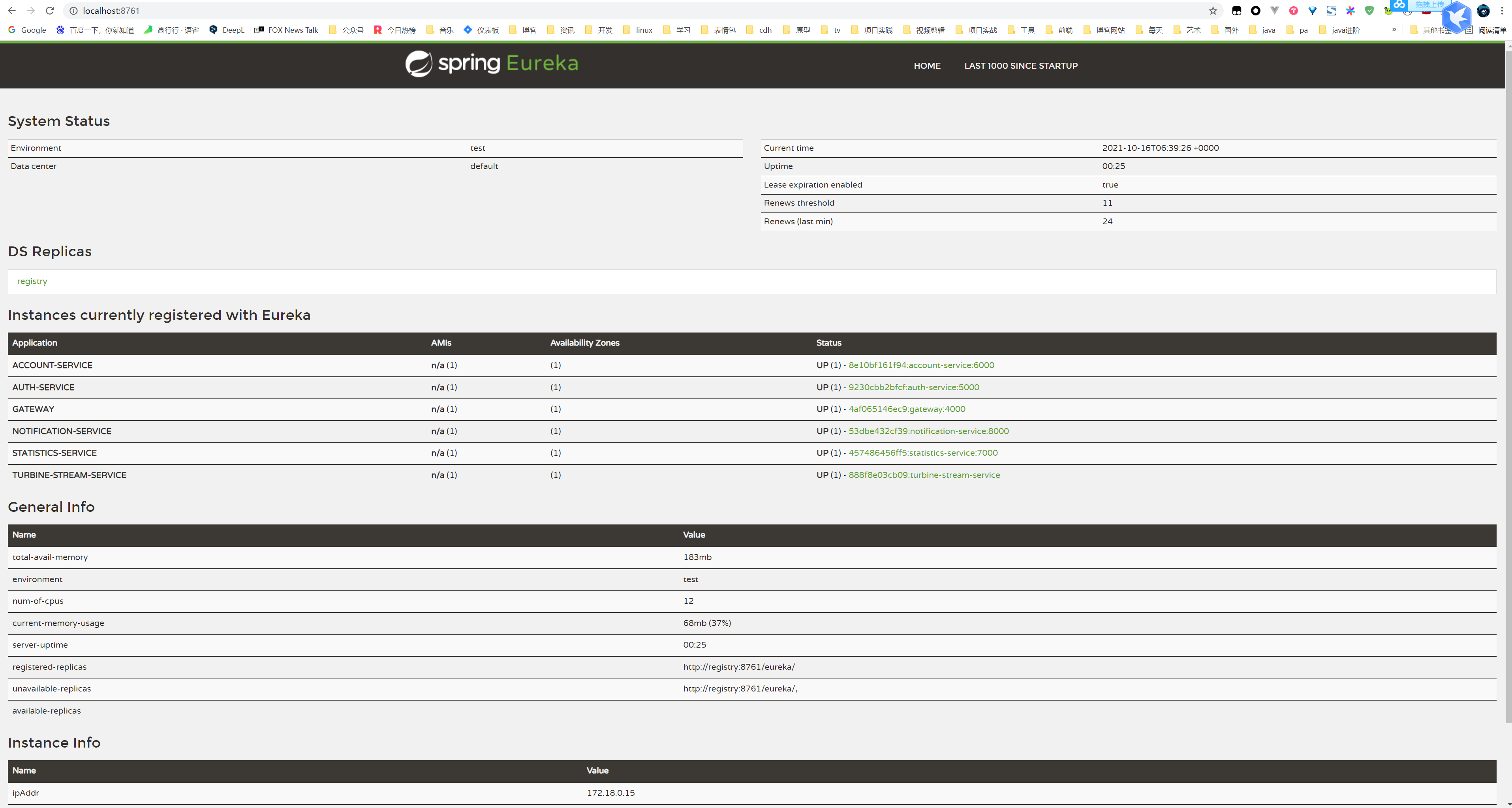Screen dimensions: 1512x808
Task: View site information icon in address bar
Action: pyautogui.click(x=73, y=11)
